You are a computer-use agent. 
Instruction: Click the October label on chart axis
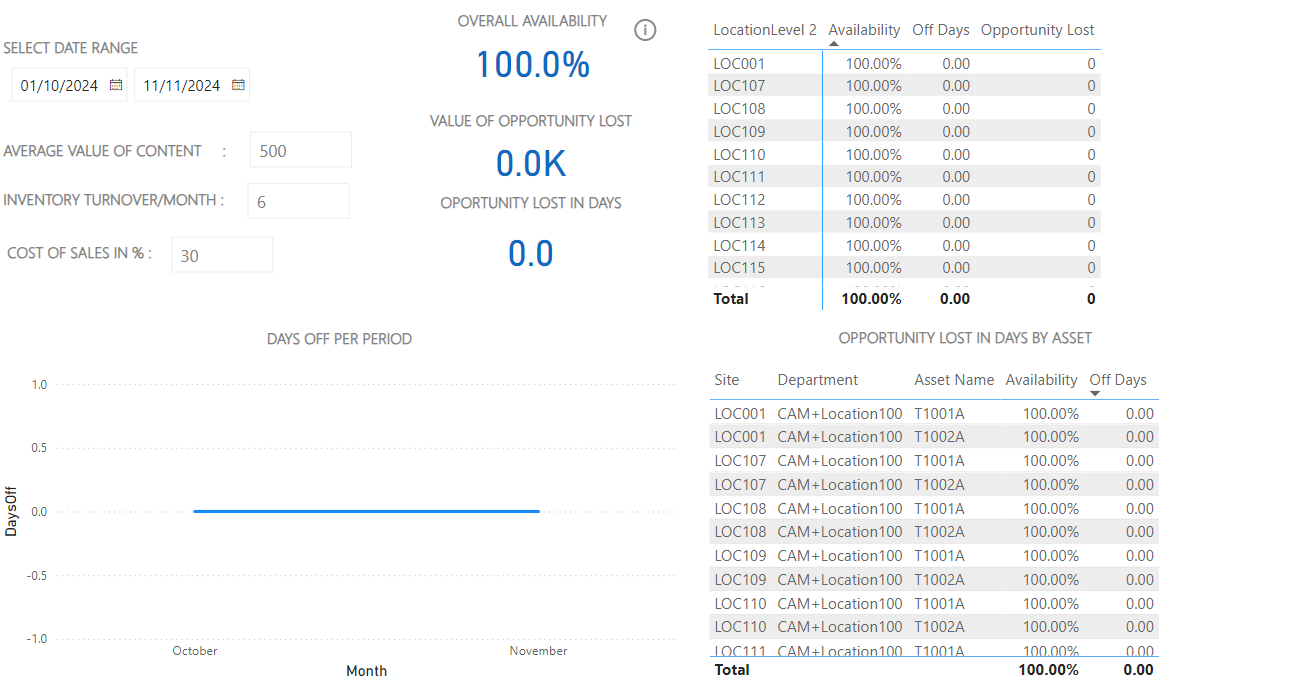click(195, 651)
